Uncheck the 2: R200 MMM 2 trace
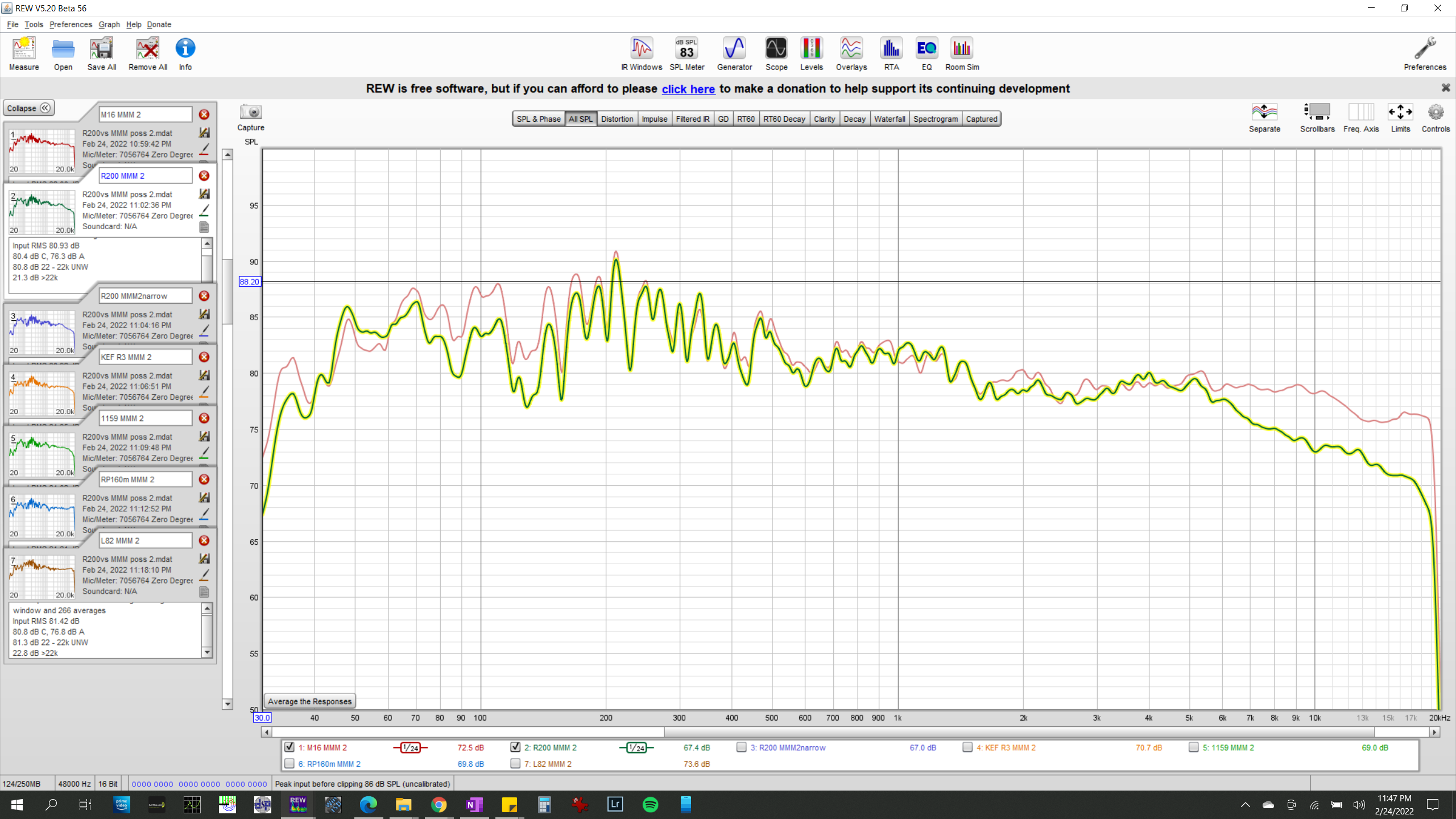 (x=515, y=747)
